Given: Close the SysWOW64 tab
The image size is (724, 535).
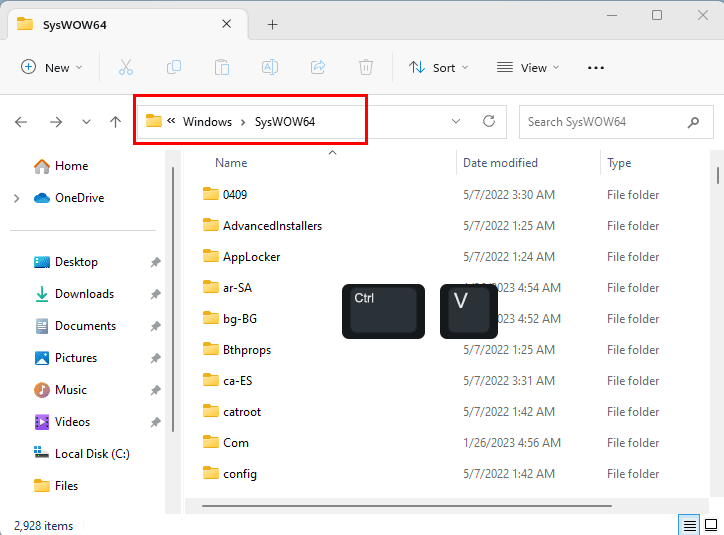Looking at the screenshot, I should pos(226,24).
